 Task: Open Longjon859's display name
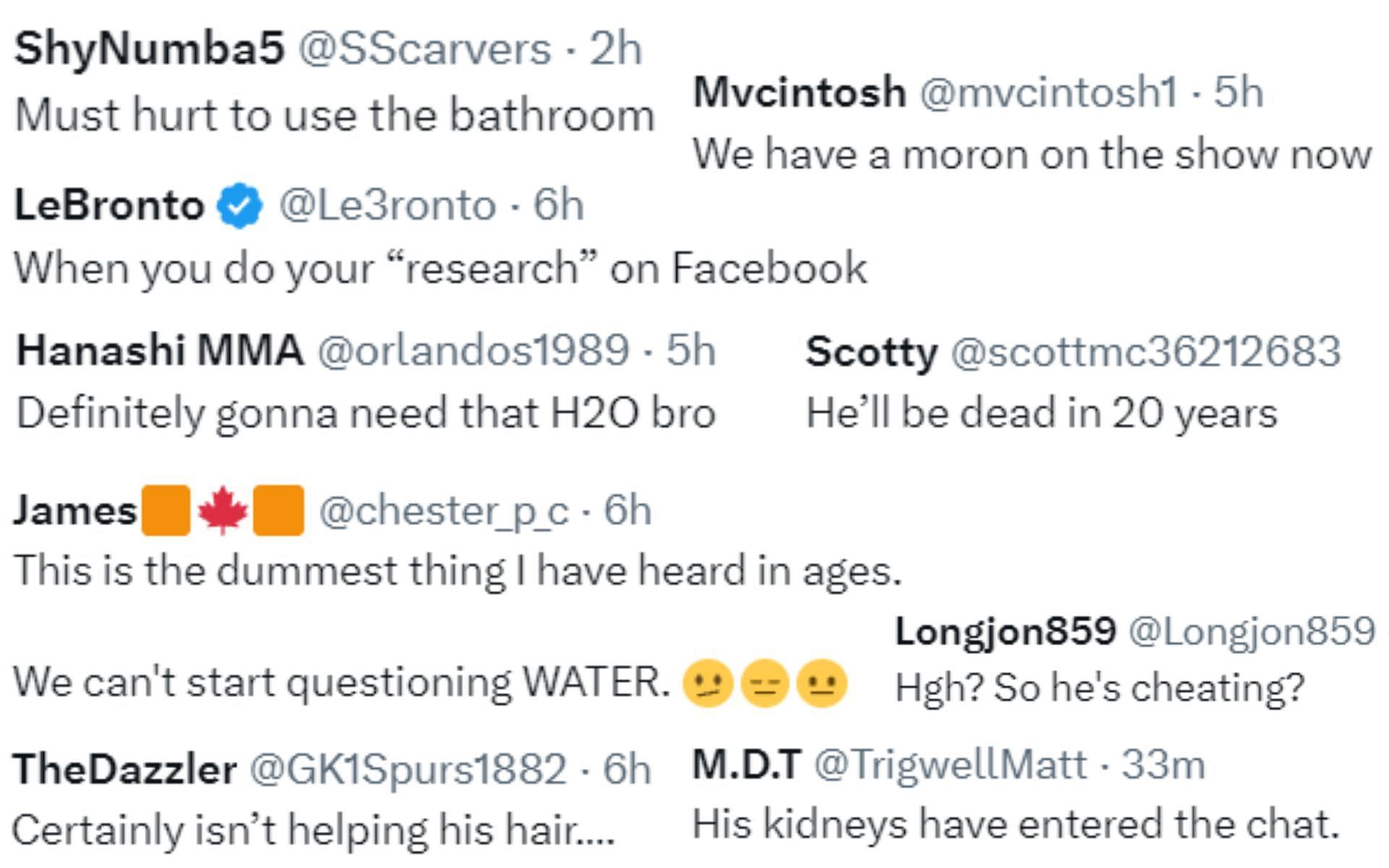[x=1006, y=631]
